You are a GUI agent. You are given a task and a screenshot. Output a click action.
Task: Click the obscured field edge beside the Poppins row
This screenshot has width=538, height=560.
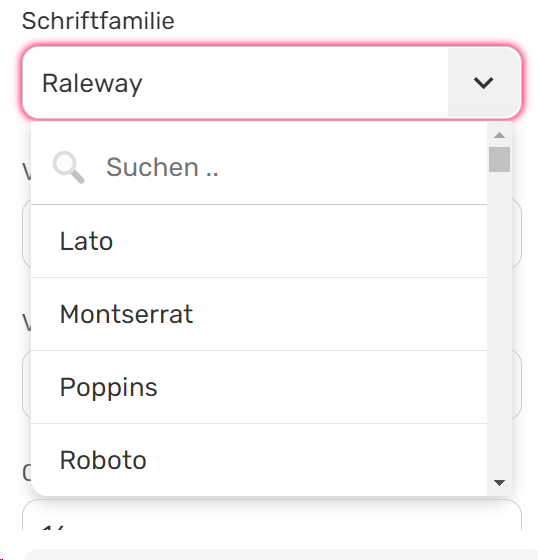(517, 385)
